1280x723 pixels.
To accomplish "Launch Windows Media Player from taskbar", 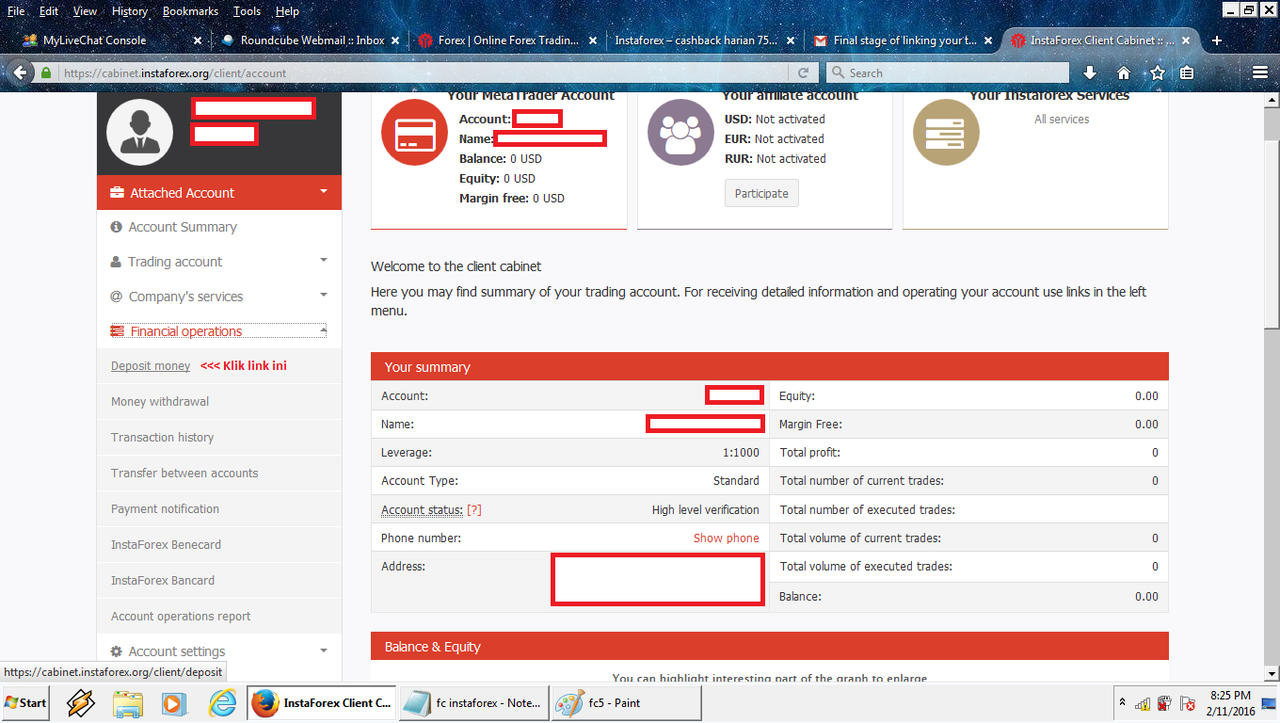I will coord(173,703).
